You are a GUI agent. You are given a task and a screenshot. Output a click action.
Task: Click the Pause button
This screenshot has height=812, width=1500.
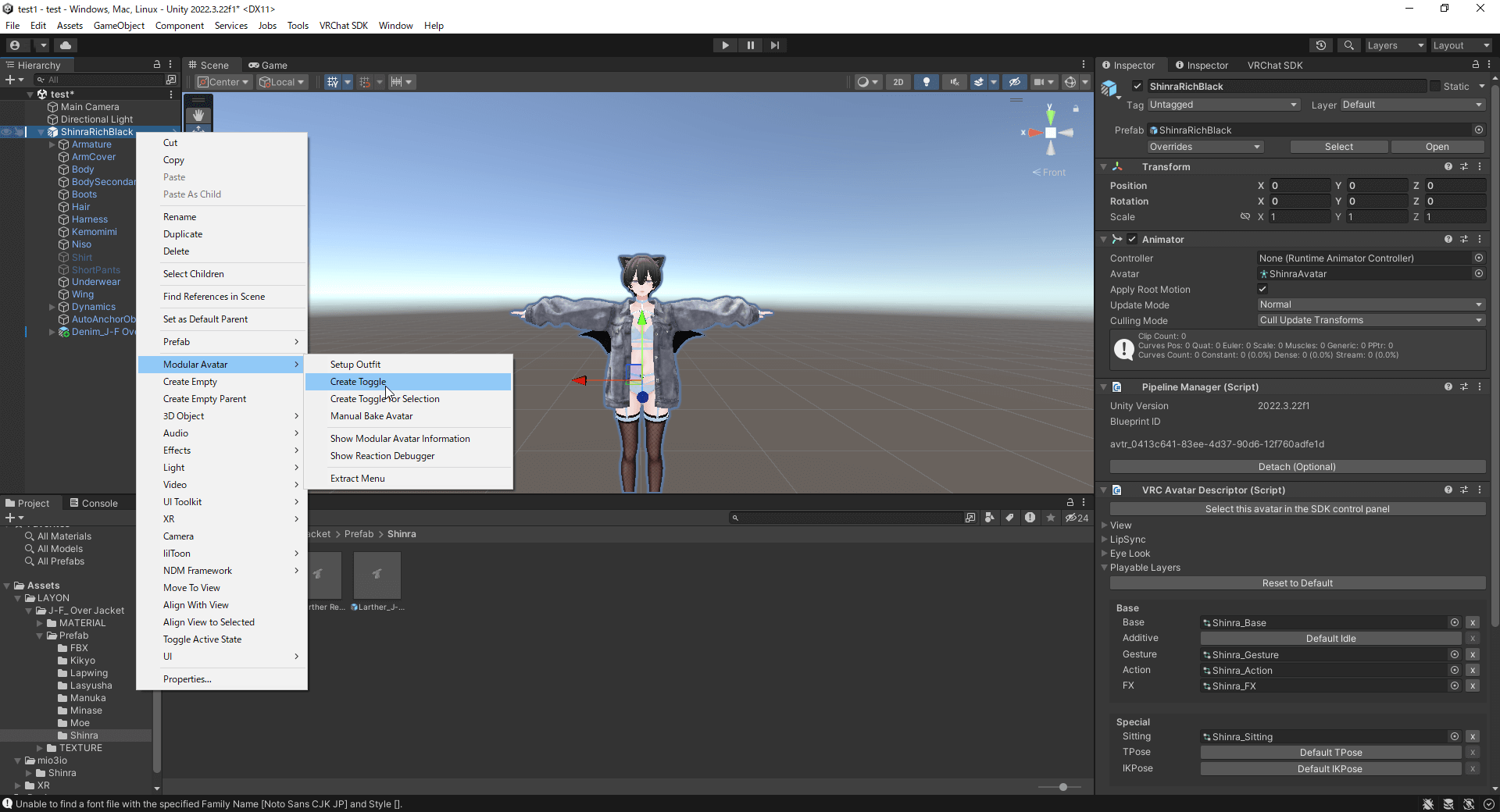pyautogui.click(x=750, y=45)
